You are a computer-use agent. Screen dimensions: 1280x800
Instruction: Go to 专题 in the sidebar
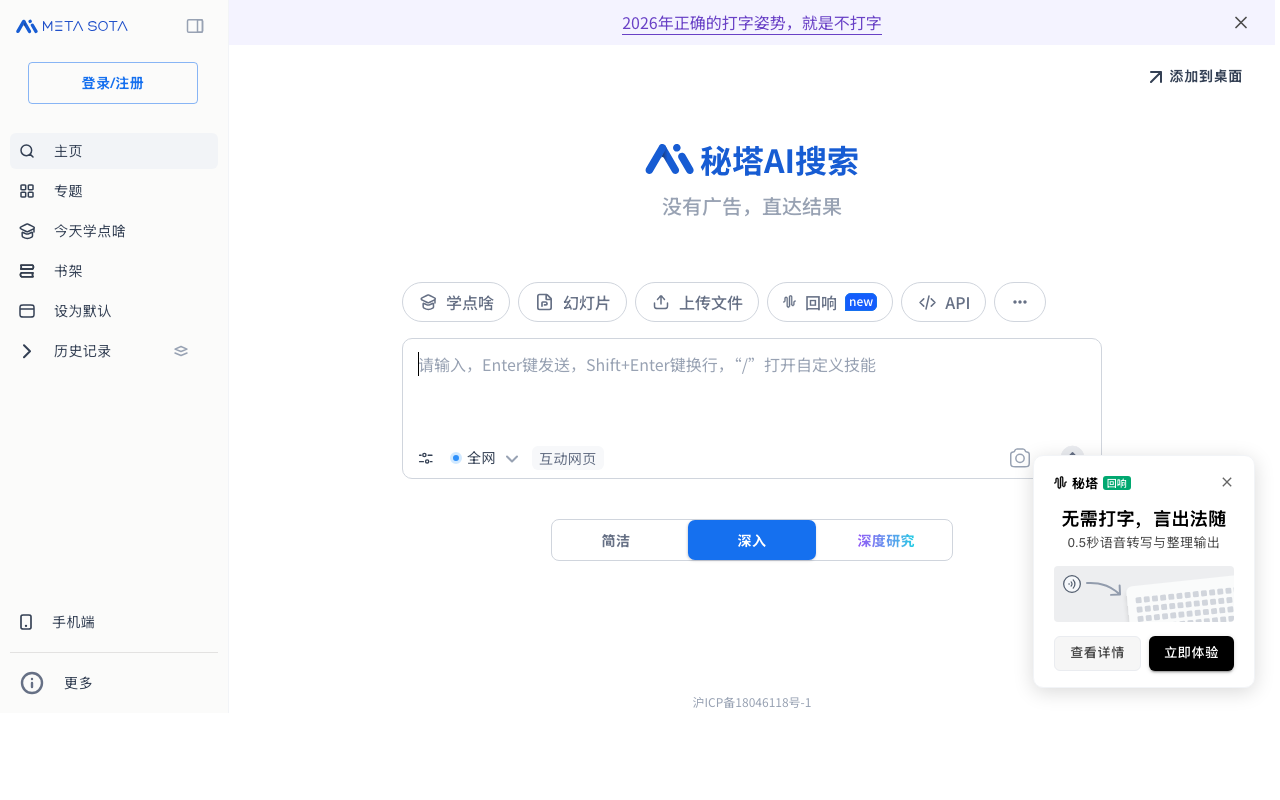68,191
